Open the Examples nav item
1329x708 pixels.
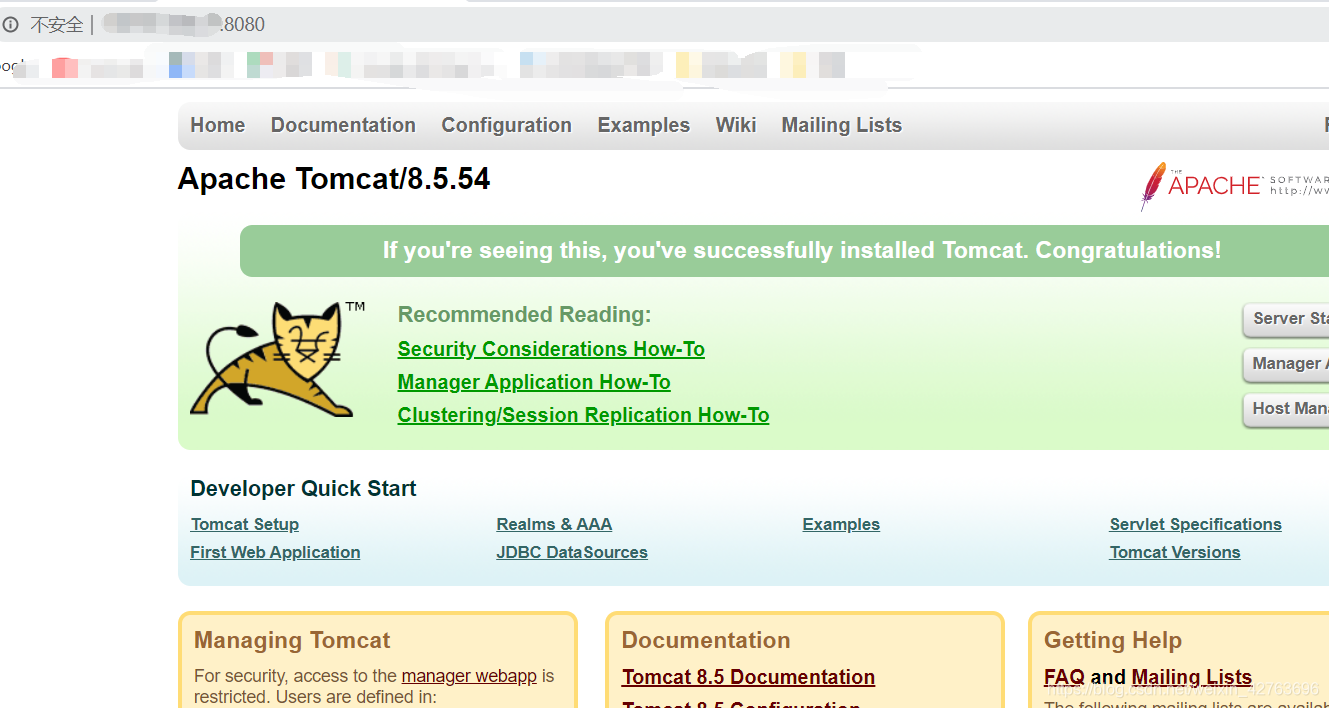(644, 125)
